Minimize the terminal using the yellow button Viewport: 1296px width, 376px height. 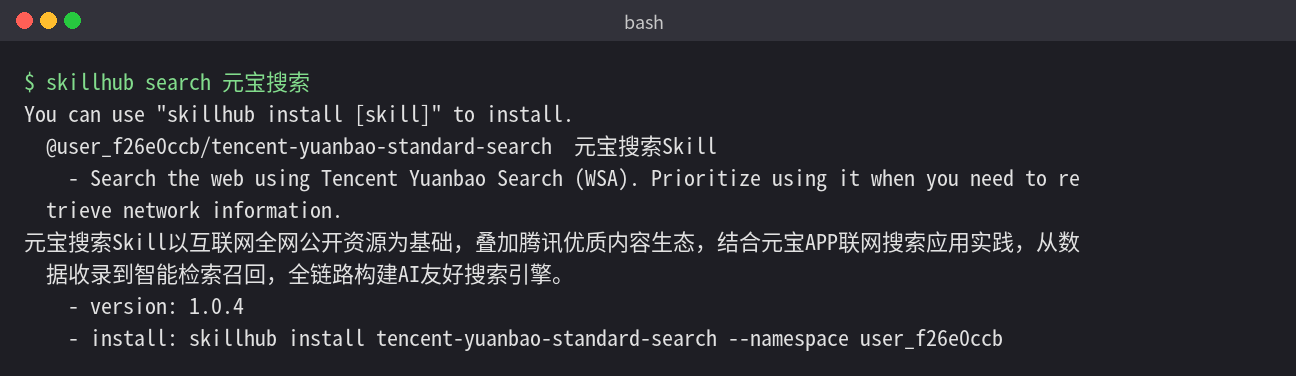[x=48, y=20]
